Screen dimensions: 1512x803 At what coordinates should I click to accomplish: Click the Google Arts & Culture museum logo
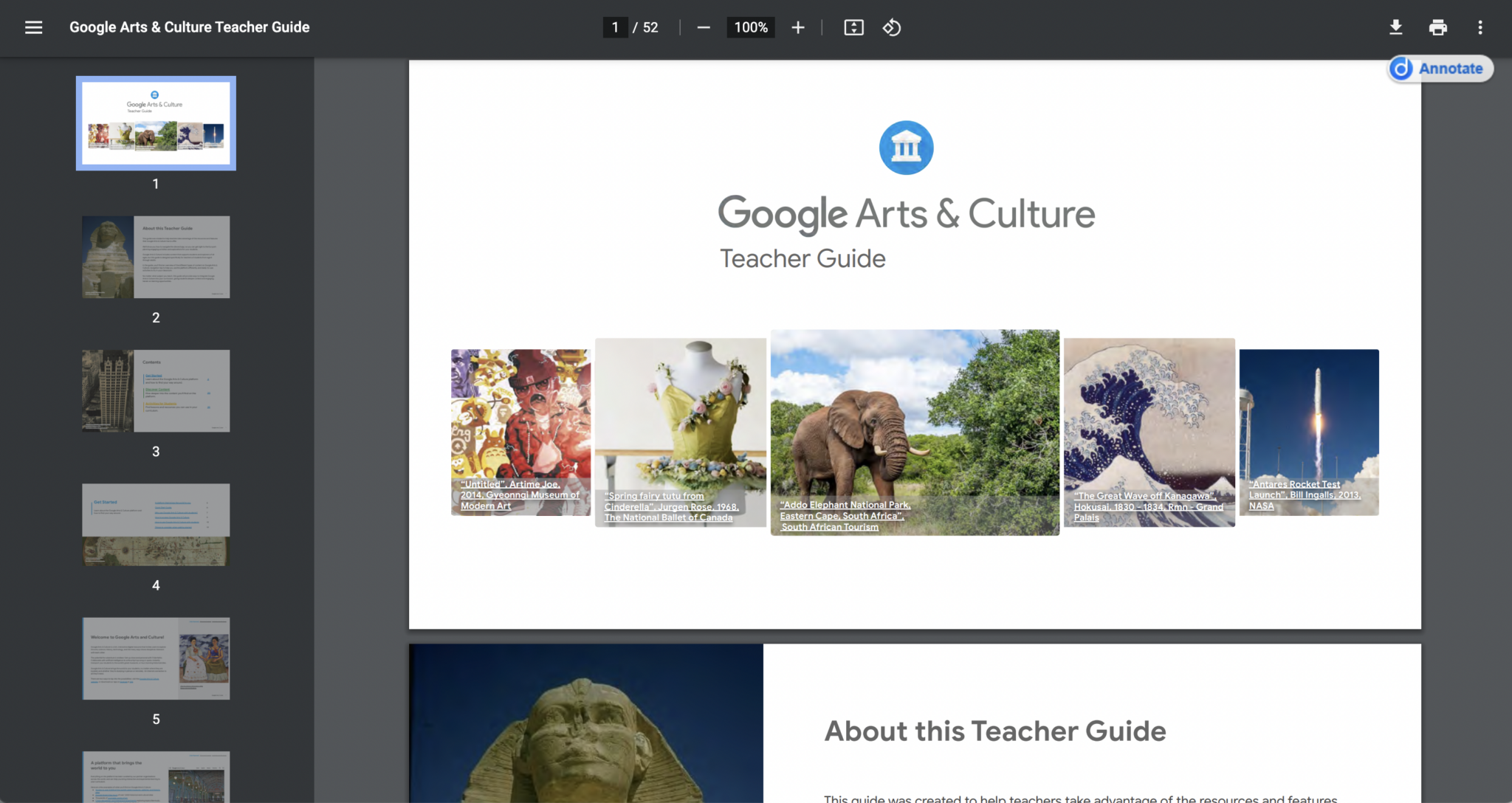[x=906, y=148]
